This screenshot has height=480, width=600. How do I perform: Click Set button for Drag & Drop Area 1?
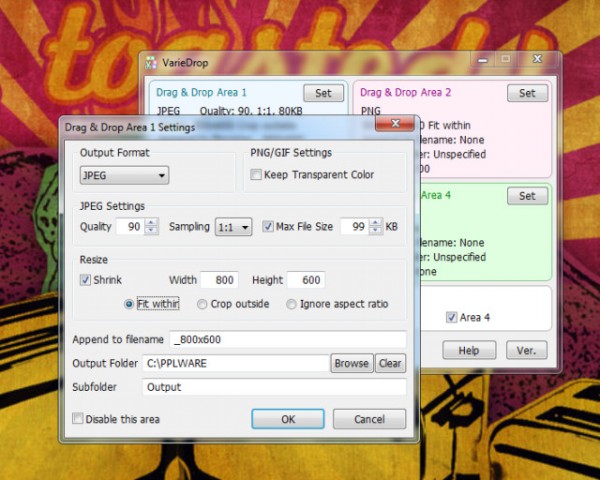323,93
